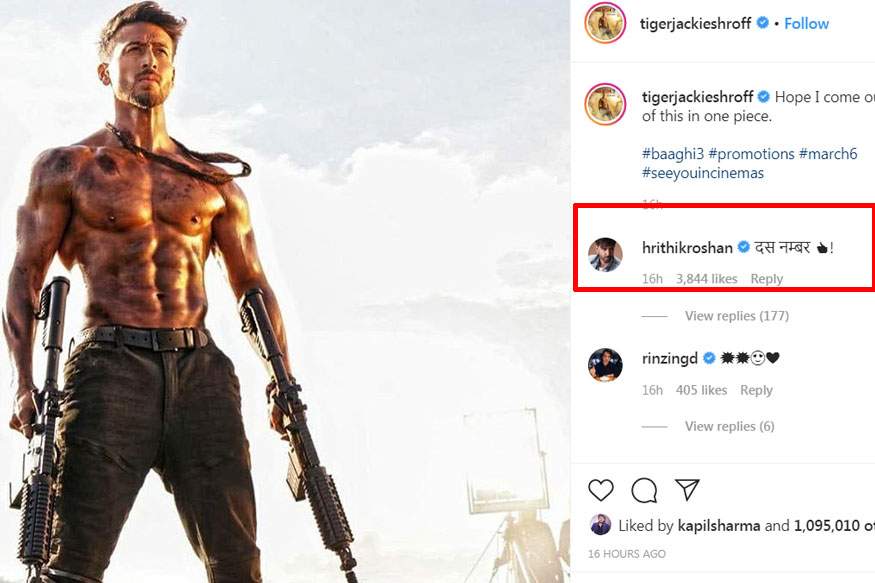Click rinzingd's comment avatar
Image resolution: width=875 pixels, height=583 pixels.
605,365
